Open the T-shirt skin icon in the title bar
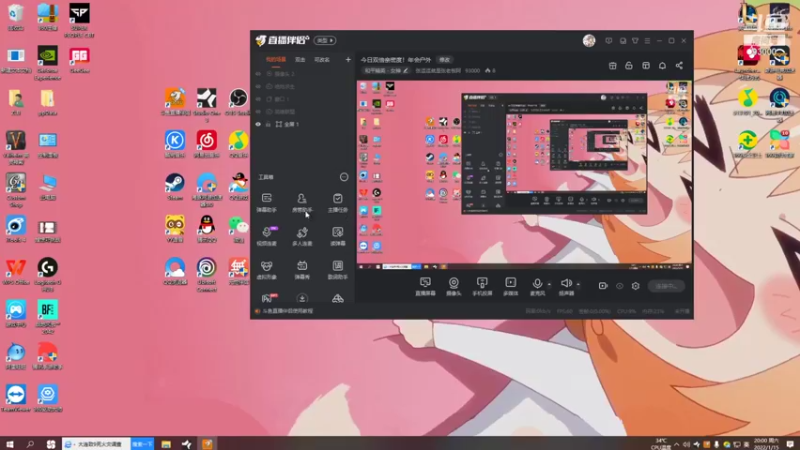Viewport: 800px width, 450px height. pos(635,41)
